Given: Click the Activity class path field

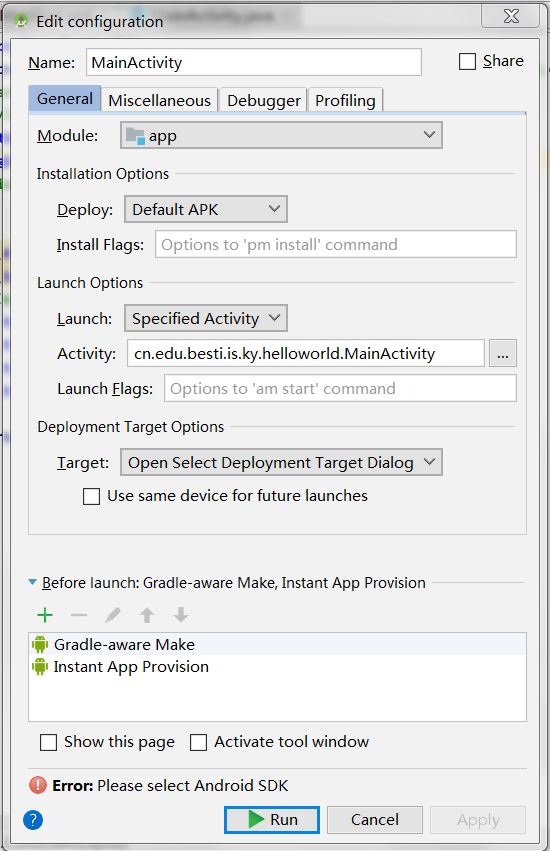Looking at the screenshot, I should 306,353.
